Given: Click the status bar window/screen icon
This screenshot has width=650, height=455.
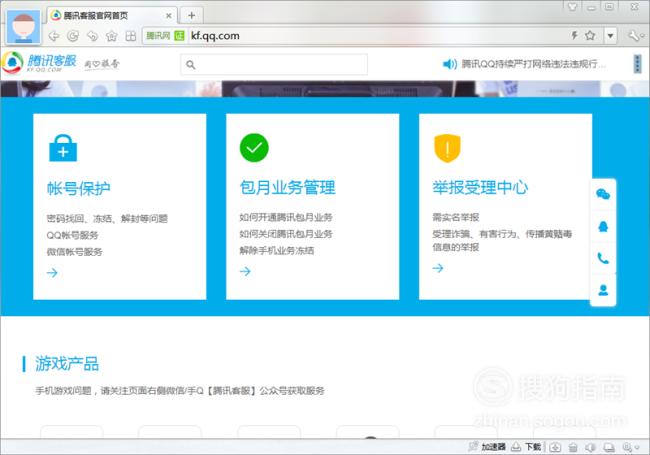Looking at the screenshot, I should (609, 447).
